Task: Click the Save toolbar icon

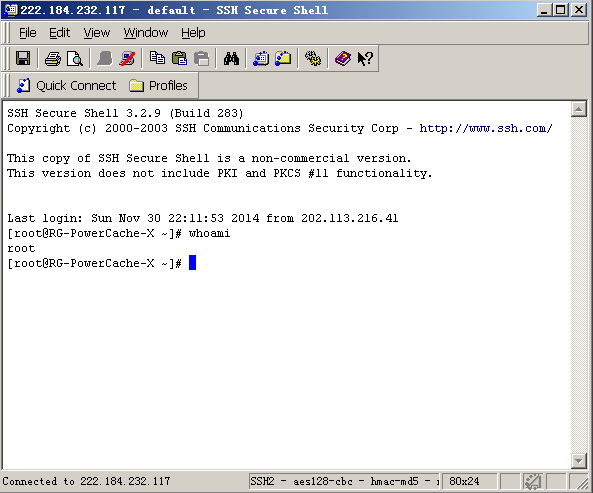Action: (23, 59)
